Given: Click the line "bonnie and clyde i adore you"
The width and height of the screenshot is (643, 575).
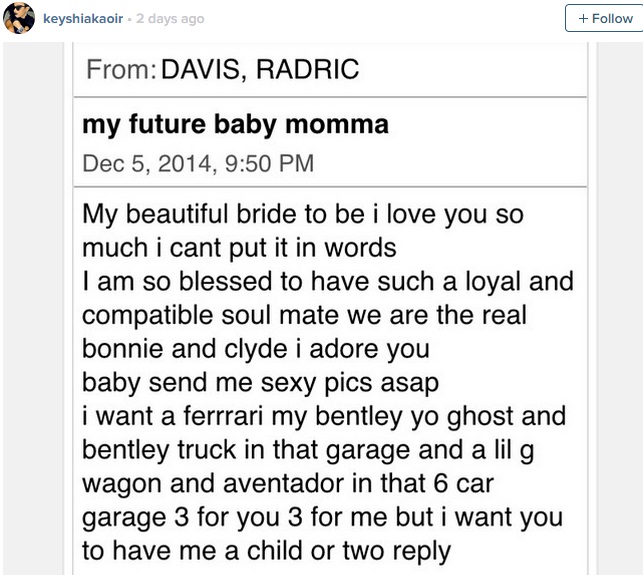Looking at the screenshot, I should pos(255,349).
